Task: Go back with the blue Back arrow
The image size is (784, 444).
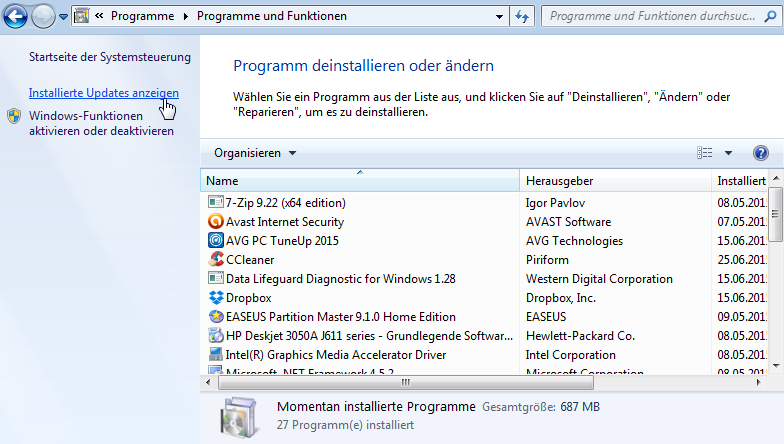Action: (16, 16)
